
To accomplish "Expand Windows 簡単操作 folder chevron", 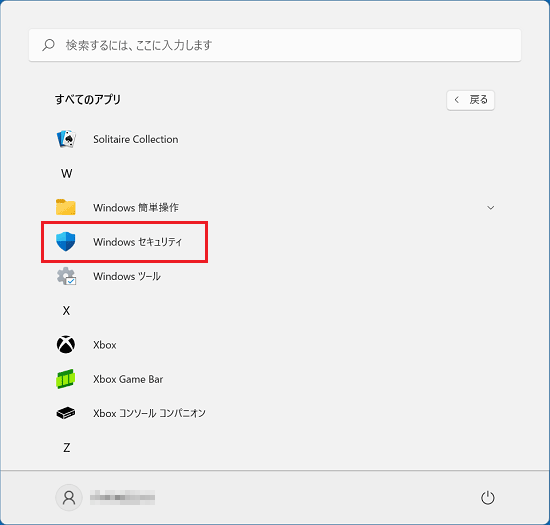I will [x=491, y=208].
